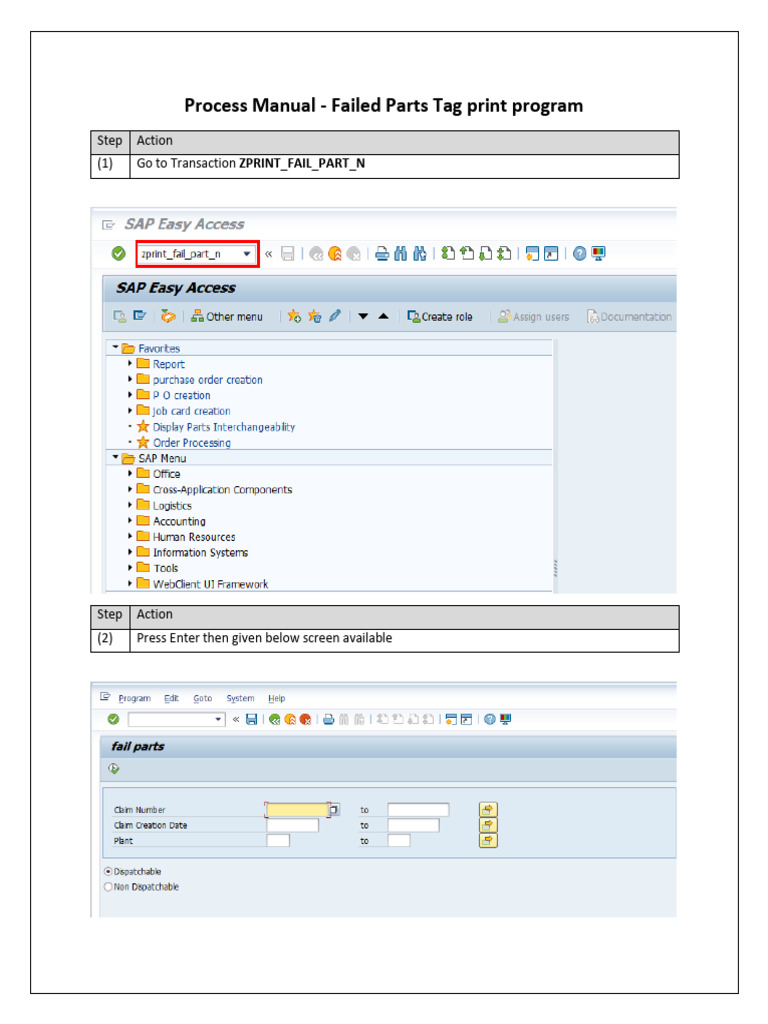
Task: Collapse the SAP Menu folder
Action: (x=116, y=457)
